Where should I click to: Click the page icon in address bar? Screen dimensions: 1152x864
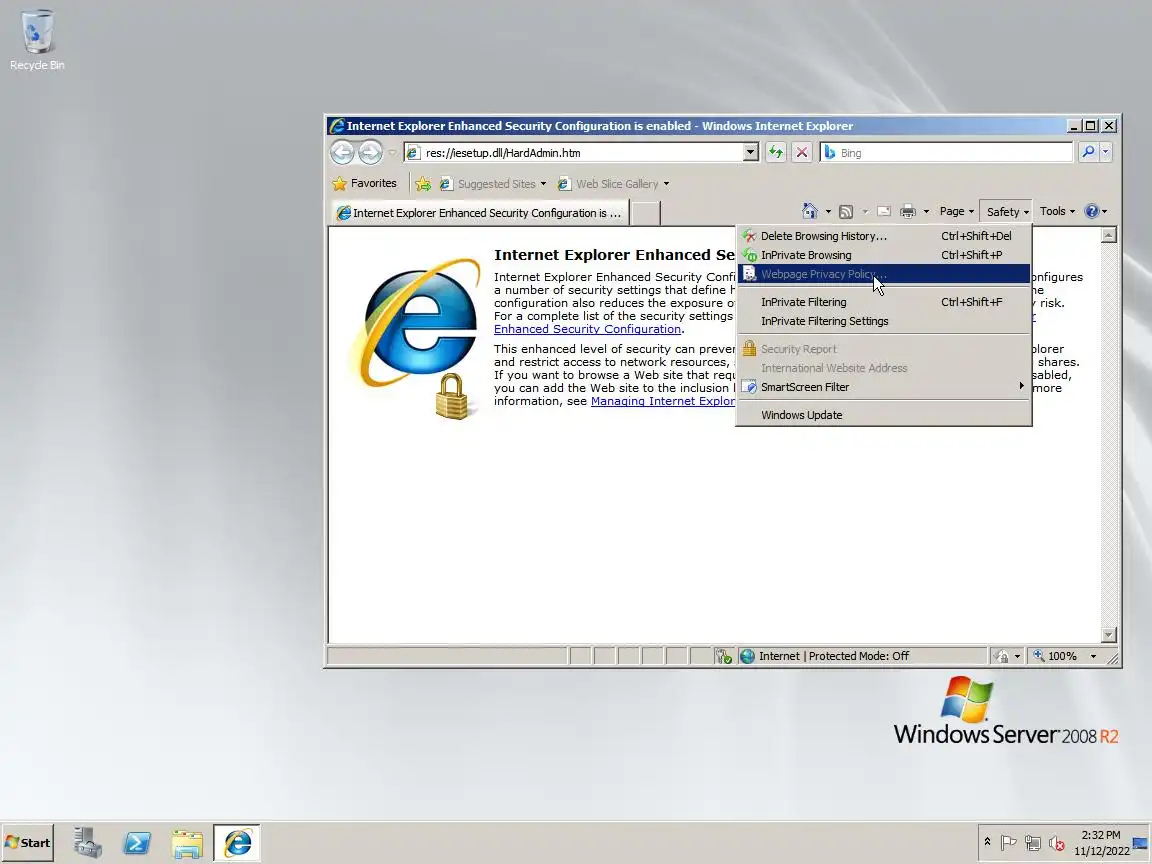(413, 153)
